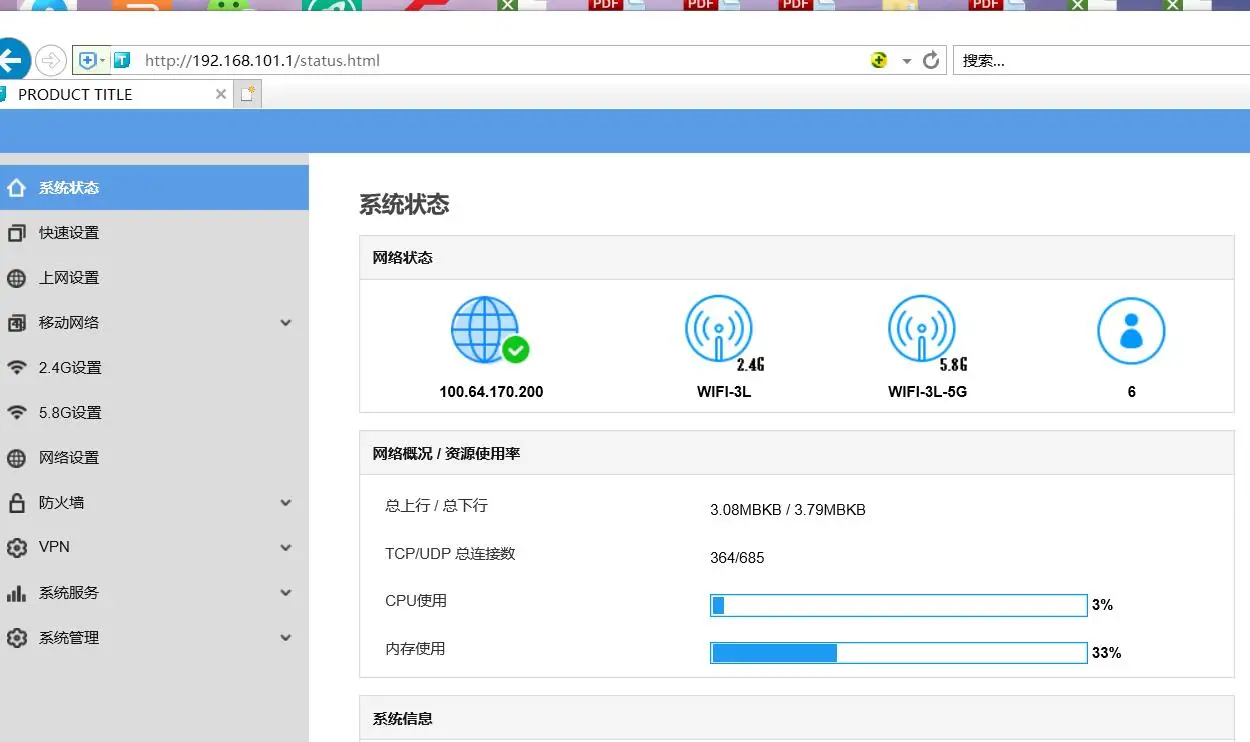Click the 系统信息 section header
Screen dimensions: 1250x742
pyautogui.click(x=797, y=718)
